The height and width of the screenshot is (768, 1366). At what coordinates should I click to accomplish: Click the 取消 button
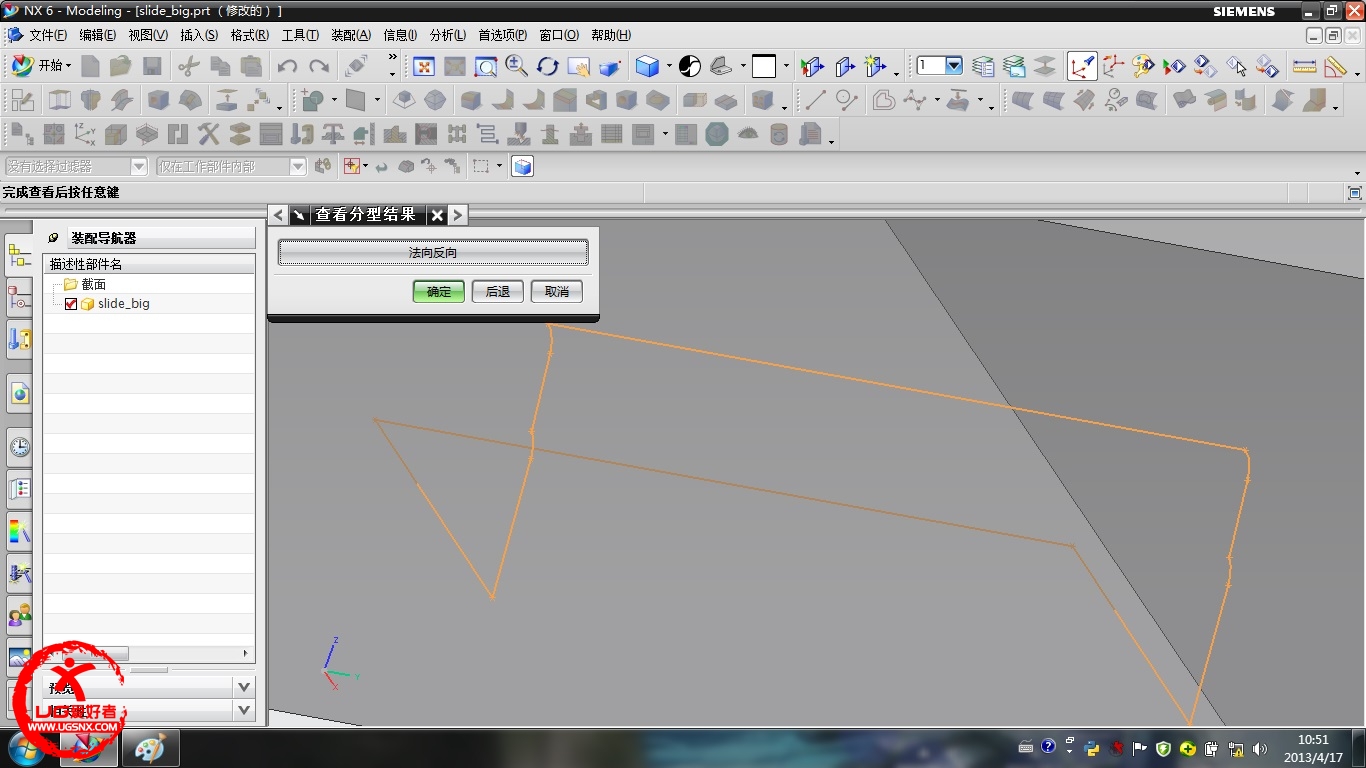pos(557,291)
